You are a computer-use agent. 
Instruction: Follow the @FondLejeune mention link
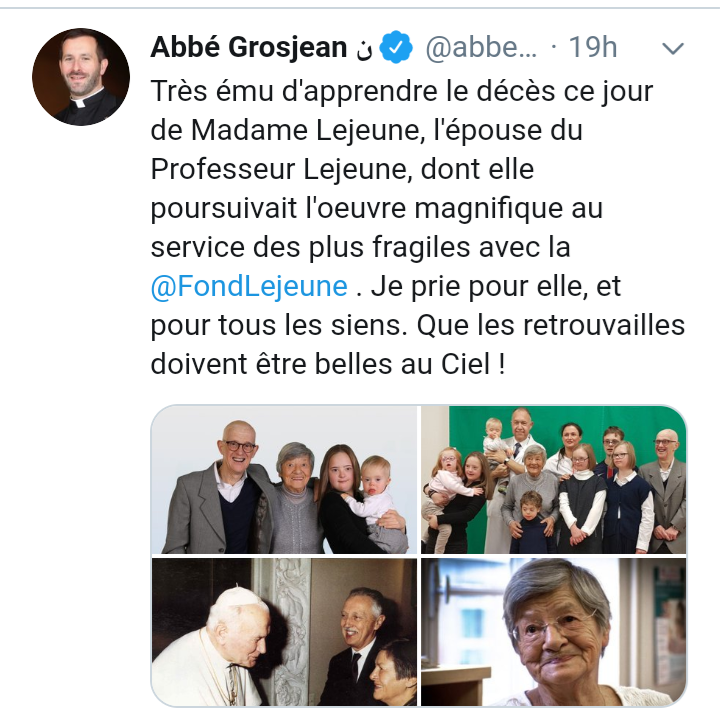click(249, 287)
